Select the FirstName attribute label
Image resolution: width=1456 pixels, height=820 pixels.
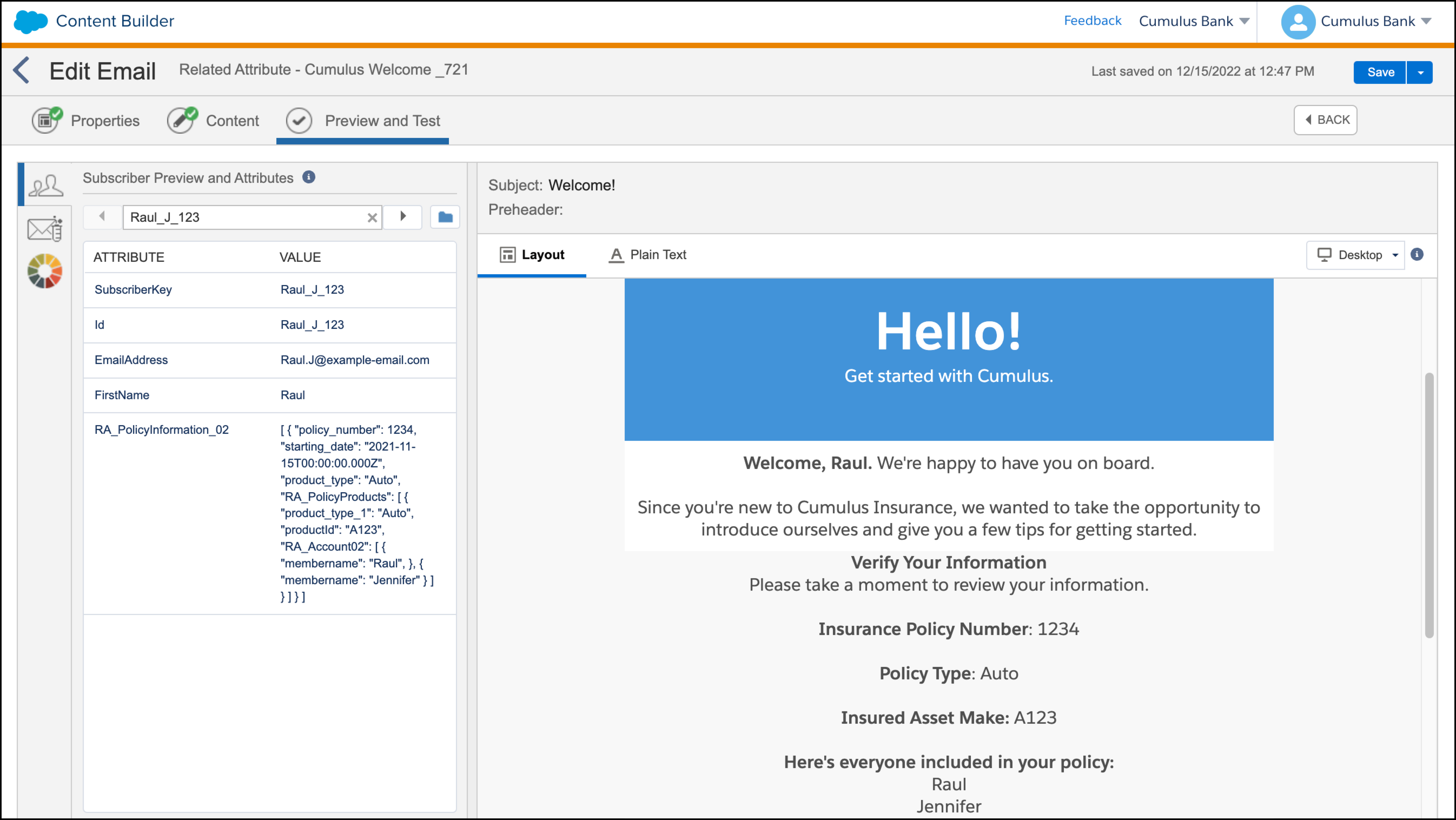pos(122,395)
